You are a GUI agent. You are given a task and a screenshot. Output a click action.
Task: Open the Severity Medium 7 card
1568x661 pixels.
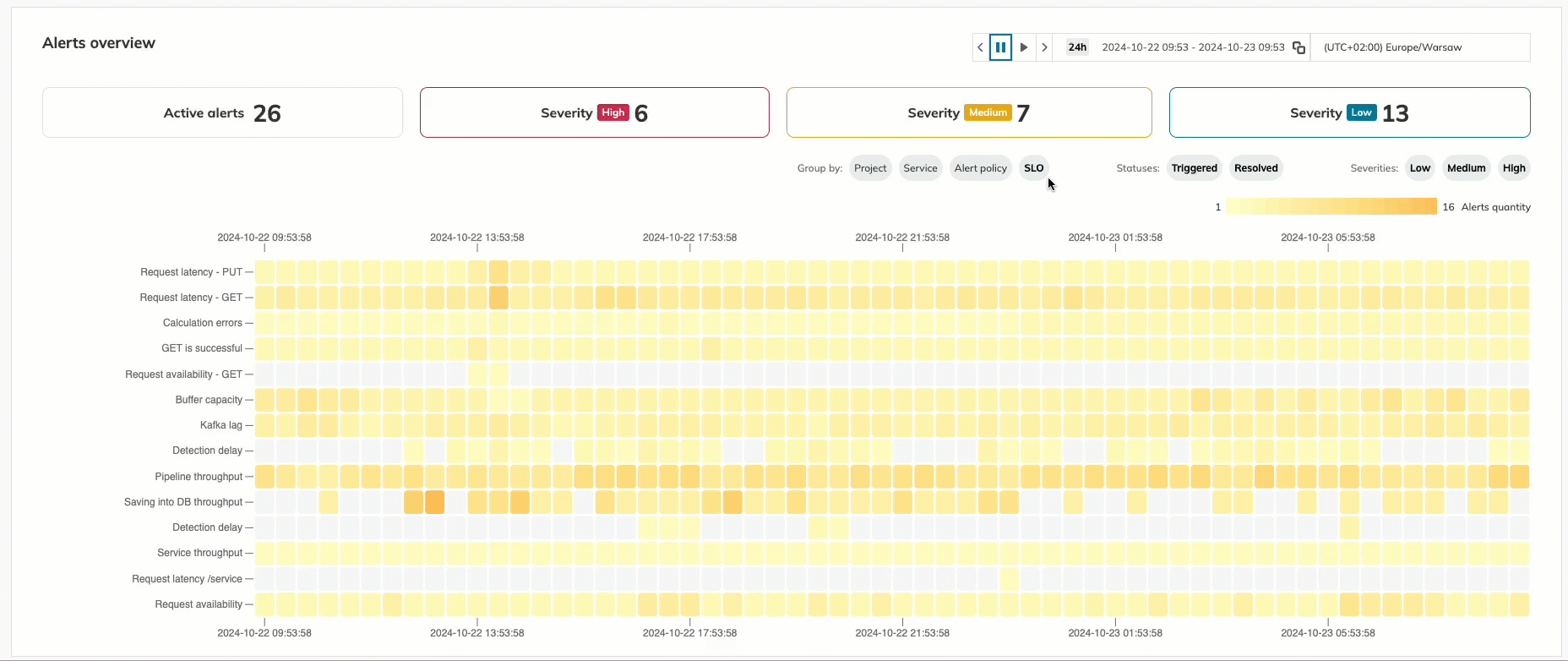pos(969,112)
